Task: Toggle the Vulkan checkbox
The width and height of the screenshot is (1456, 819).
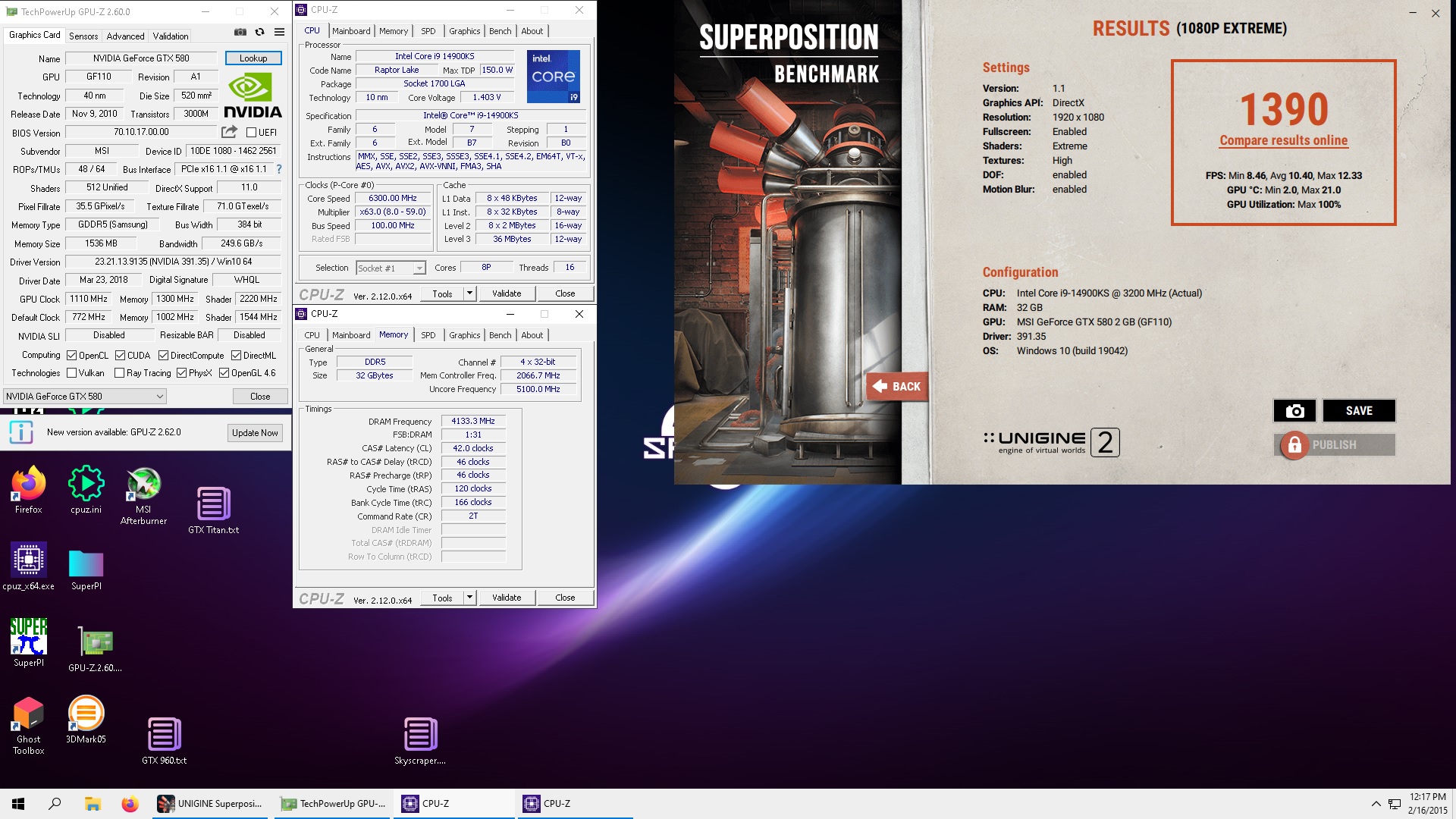Action: pos(71,373)
